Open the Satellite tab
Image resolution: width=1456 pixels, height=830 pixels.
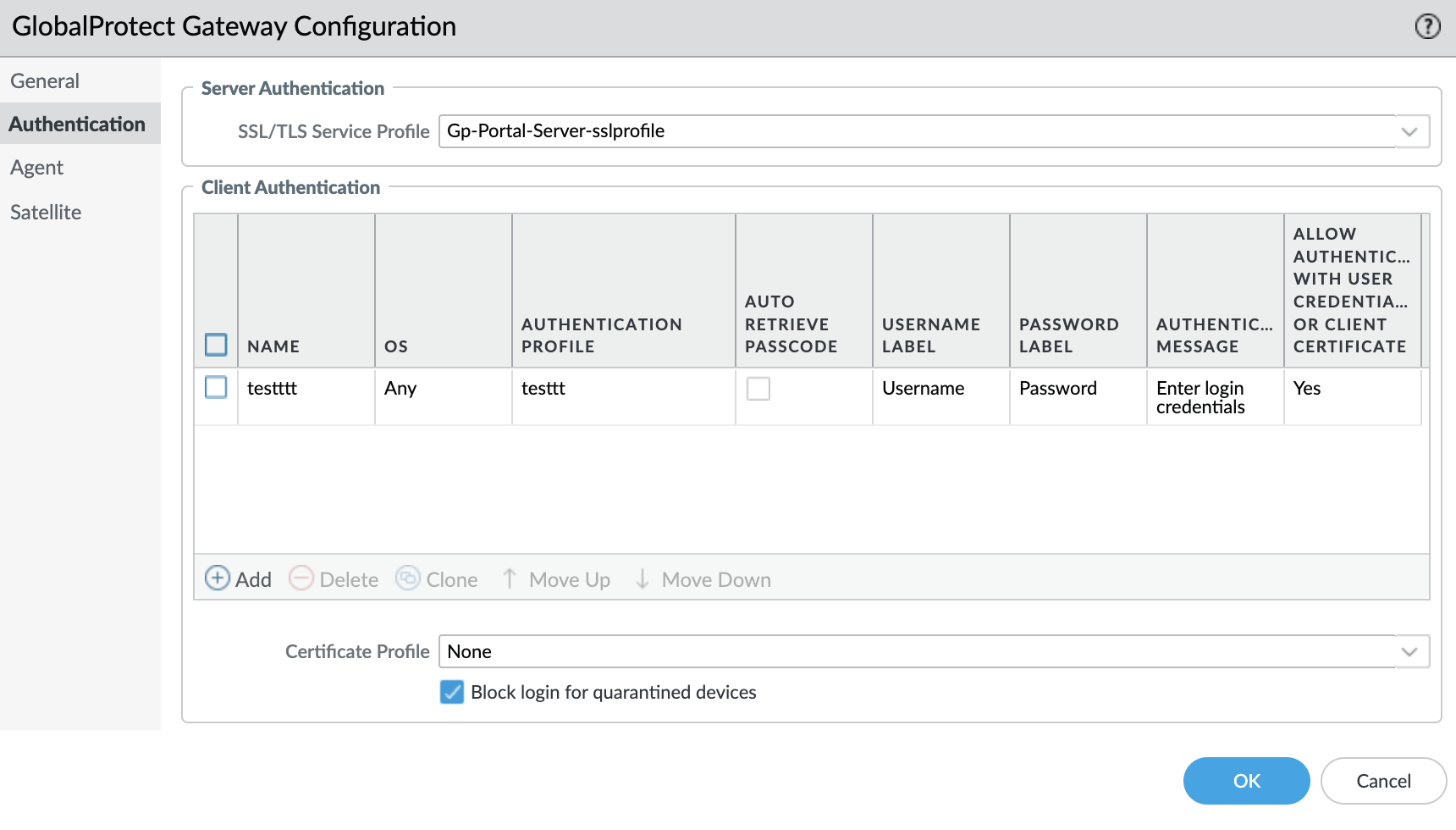coord(46,213)
